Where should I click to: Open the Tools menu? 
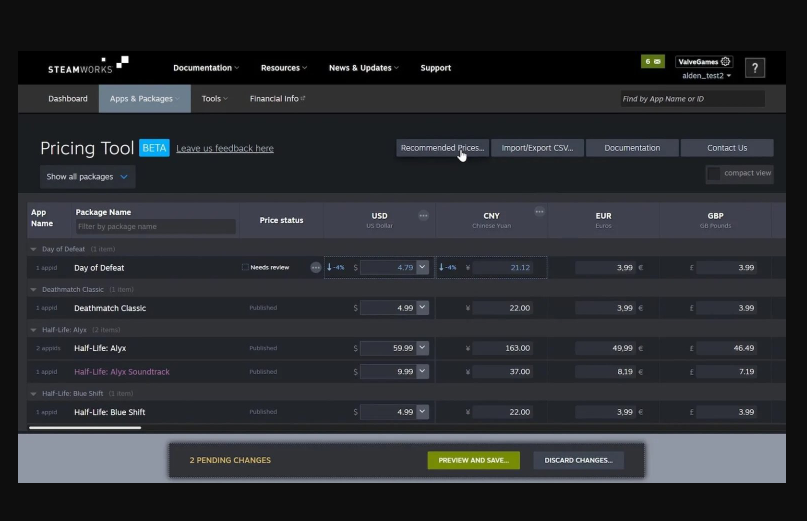coord(214,99)
